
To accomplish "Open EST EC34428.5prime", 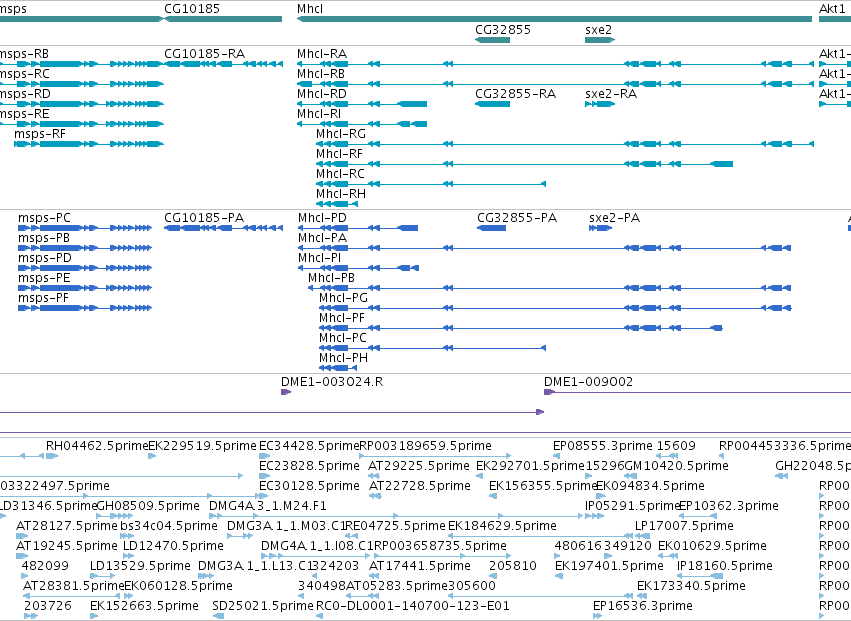I will point(309,446).
